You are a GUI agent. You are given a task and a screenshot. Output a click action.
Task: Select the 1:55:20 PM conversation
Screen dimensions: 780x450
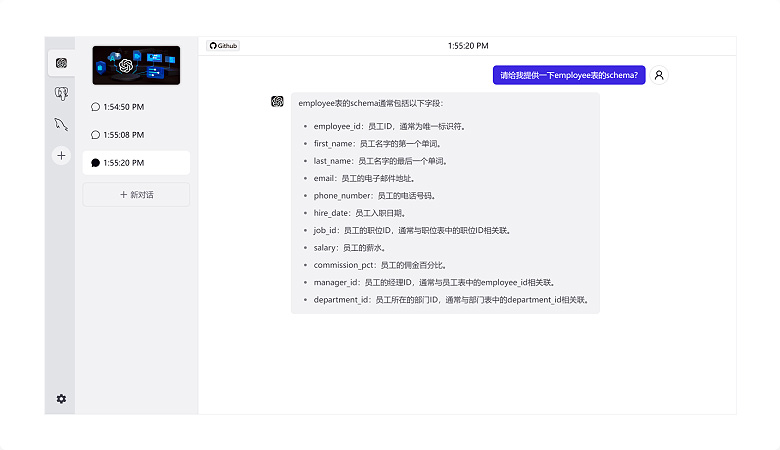tap(136, 163)
